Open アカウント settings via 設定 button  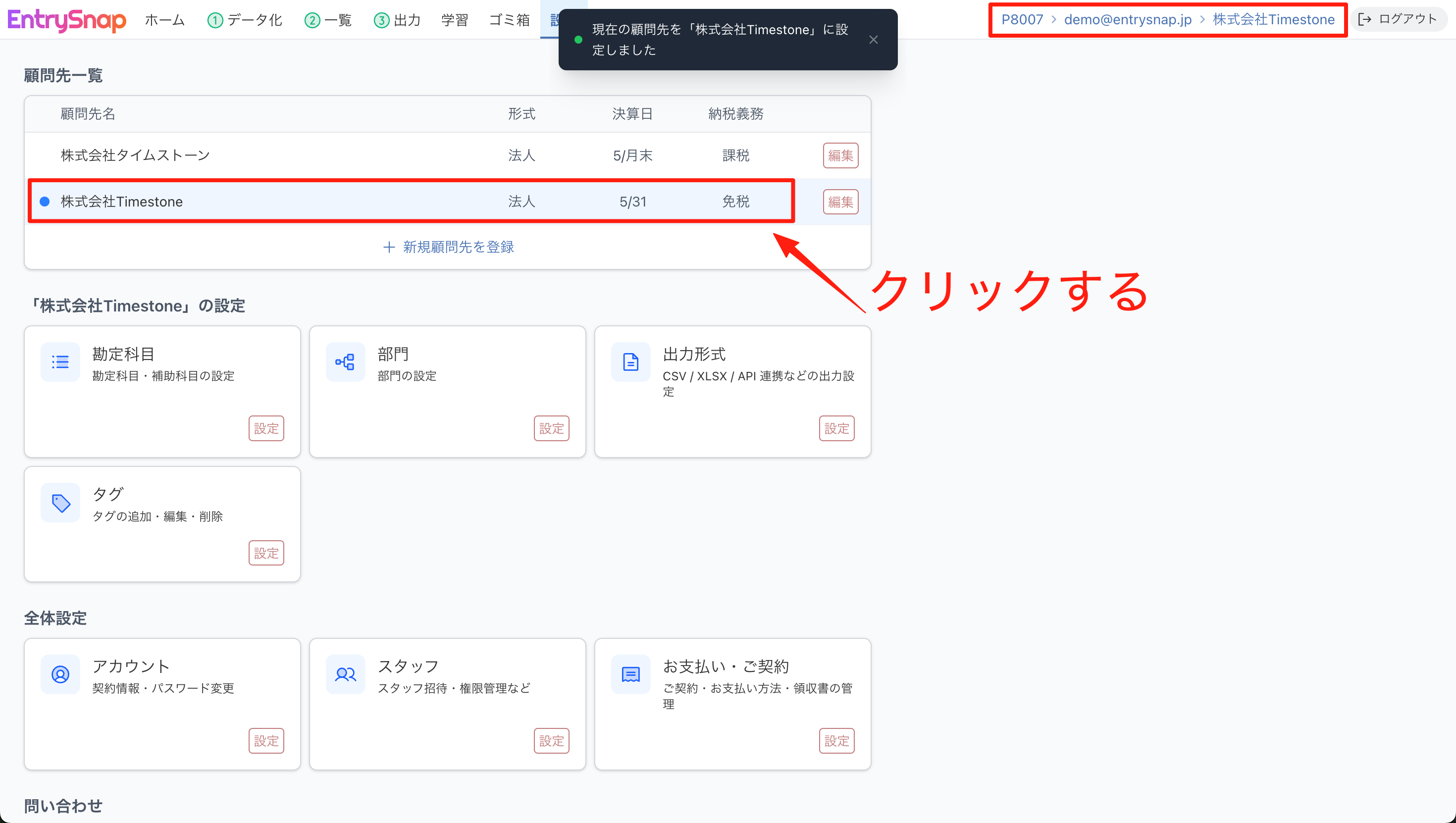pos(266,740)
